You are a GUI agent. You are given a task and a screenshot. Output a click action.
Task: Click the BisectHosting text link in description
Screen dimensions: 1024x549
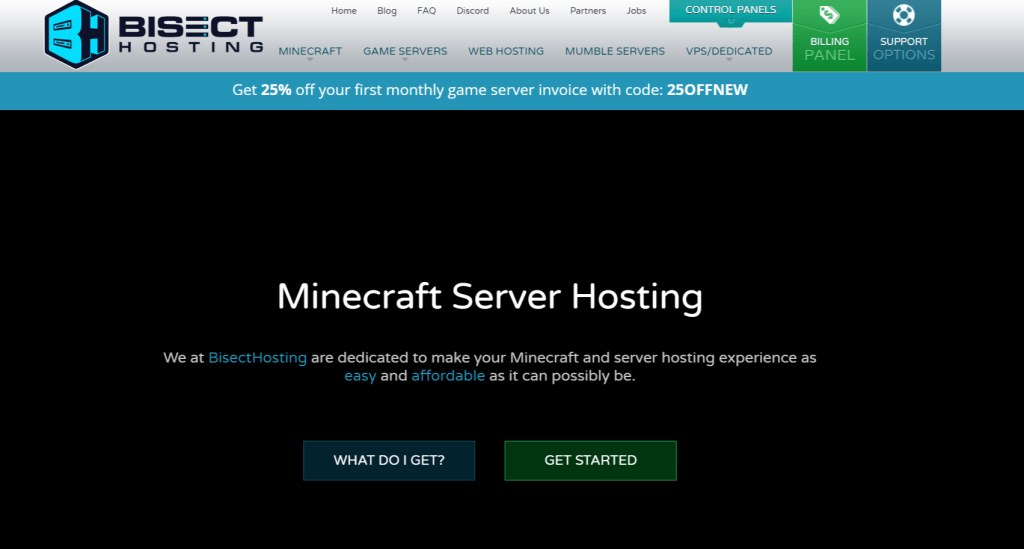(257, 358)
